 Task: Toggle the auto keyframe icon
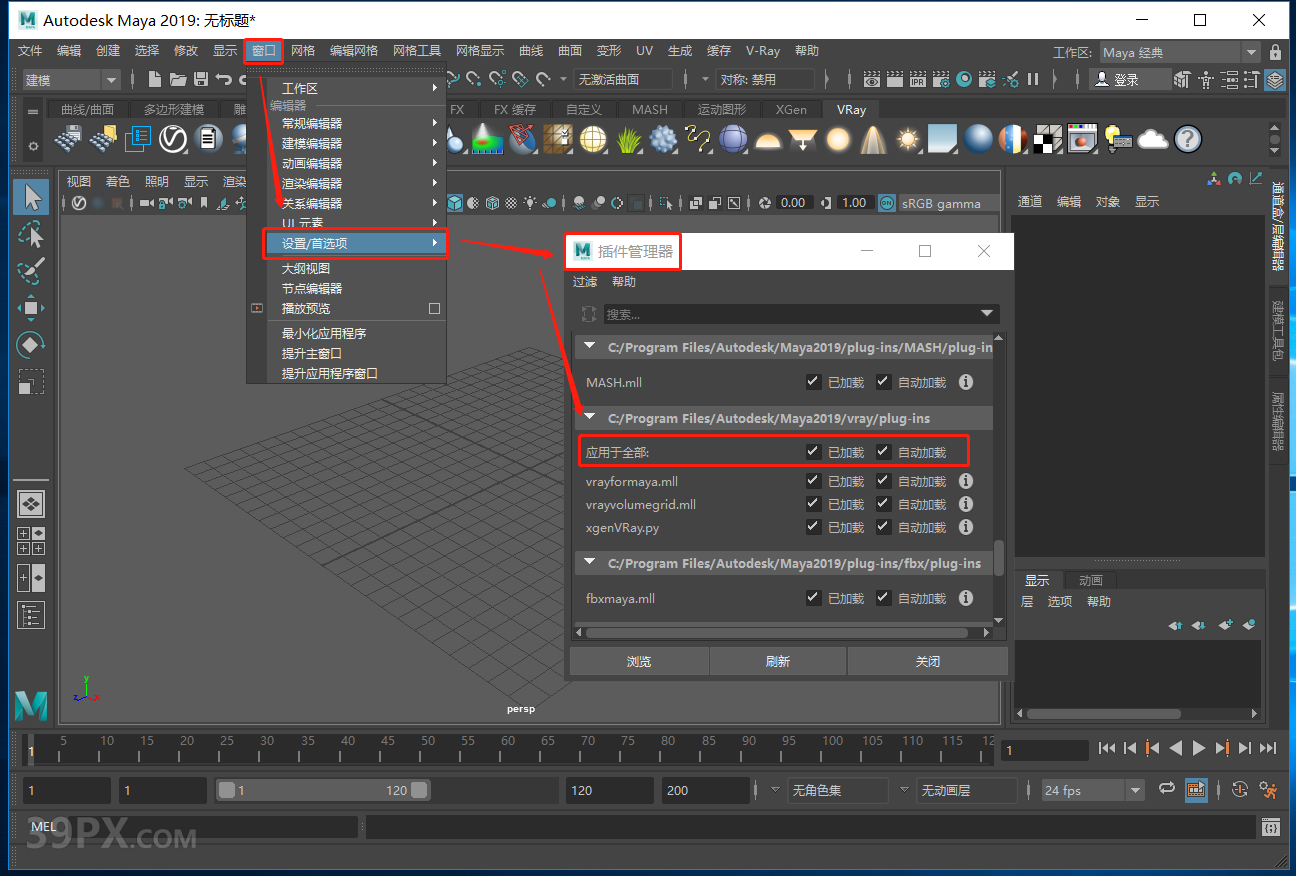point(1240,789)
